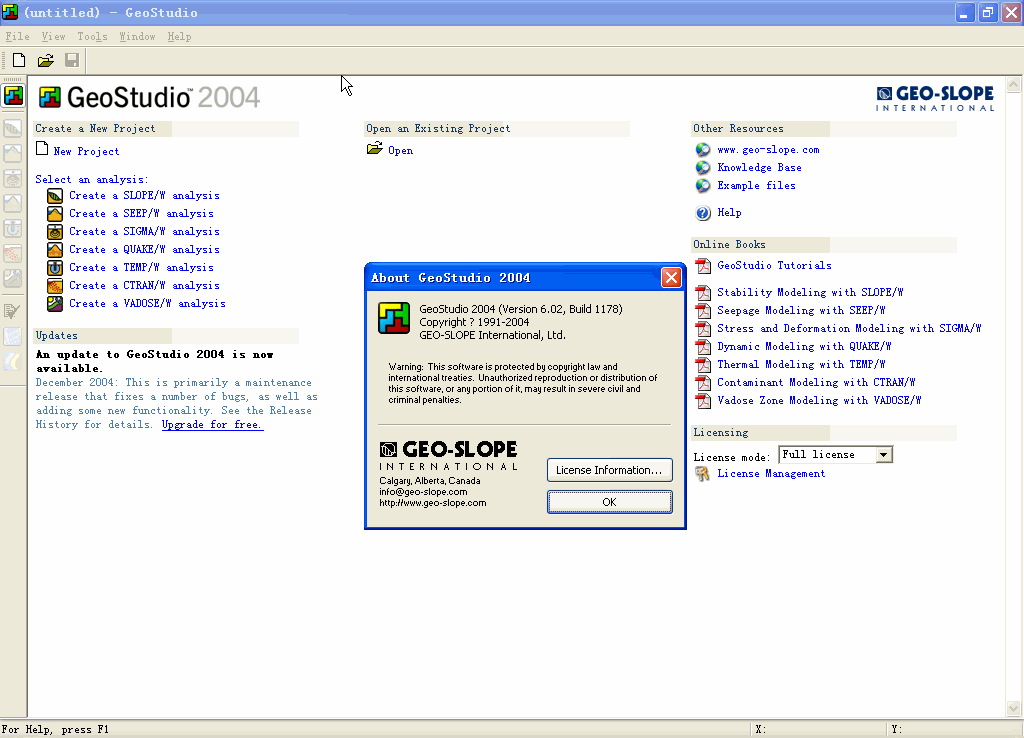
Task: Open the Knowledge Base link
Action: 759,168
